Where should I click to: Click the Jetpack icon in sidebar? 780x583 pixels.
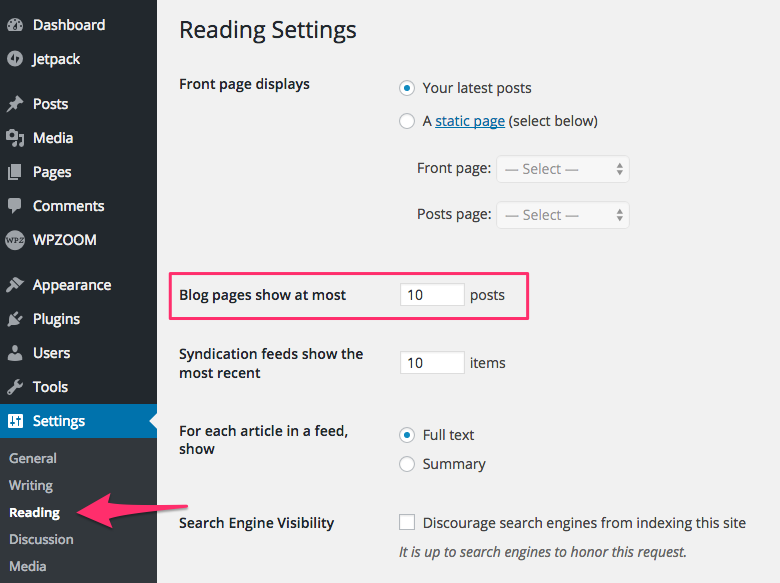point(15,59)
